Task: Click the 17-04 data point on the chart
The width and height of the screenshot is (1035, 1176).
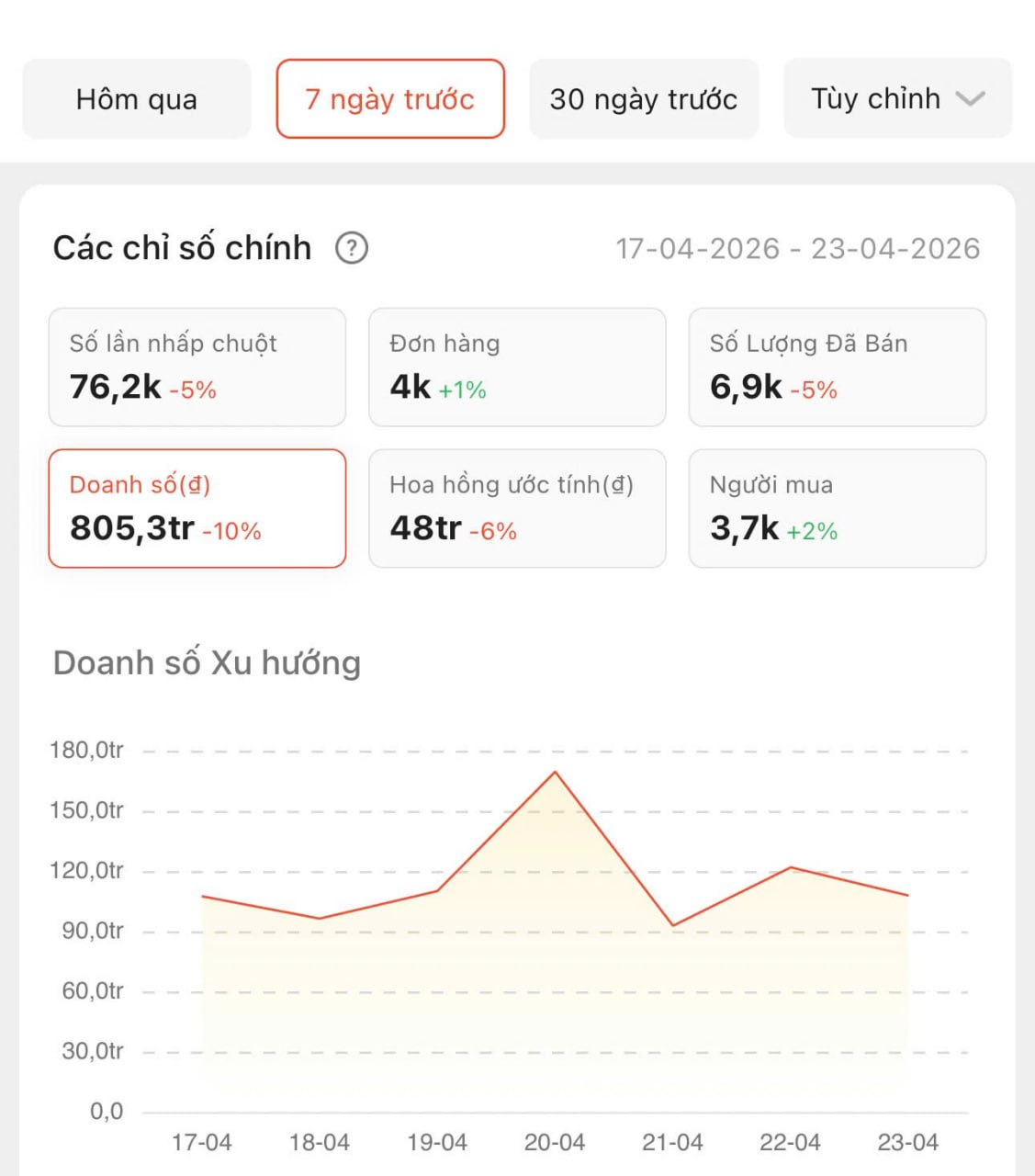Action: click(202, 896)
